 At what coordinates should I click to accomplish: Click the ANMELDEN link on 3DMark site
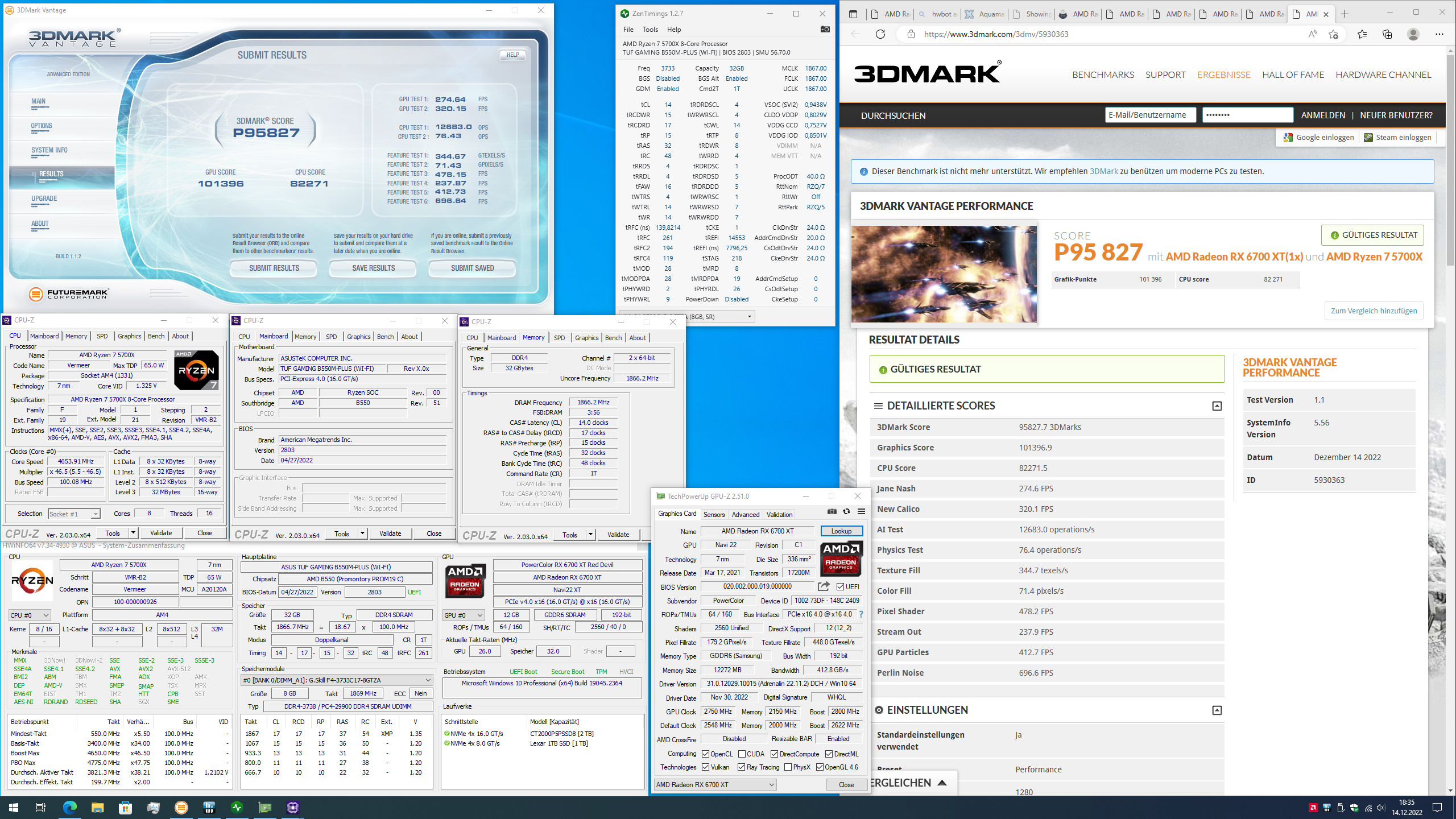pos(1323,115)
